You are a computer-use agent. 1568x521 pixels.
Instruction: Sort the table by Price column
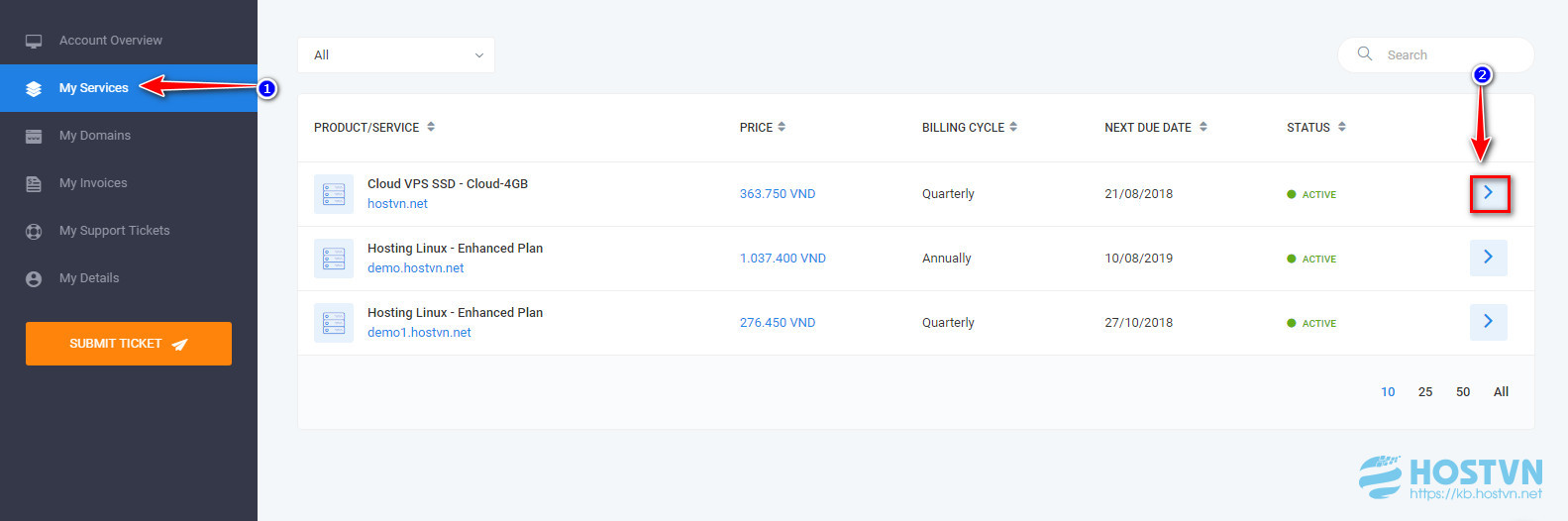(762, 128)
